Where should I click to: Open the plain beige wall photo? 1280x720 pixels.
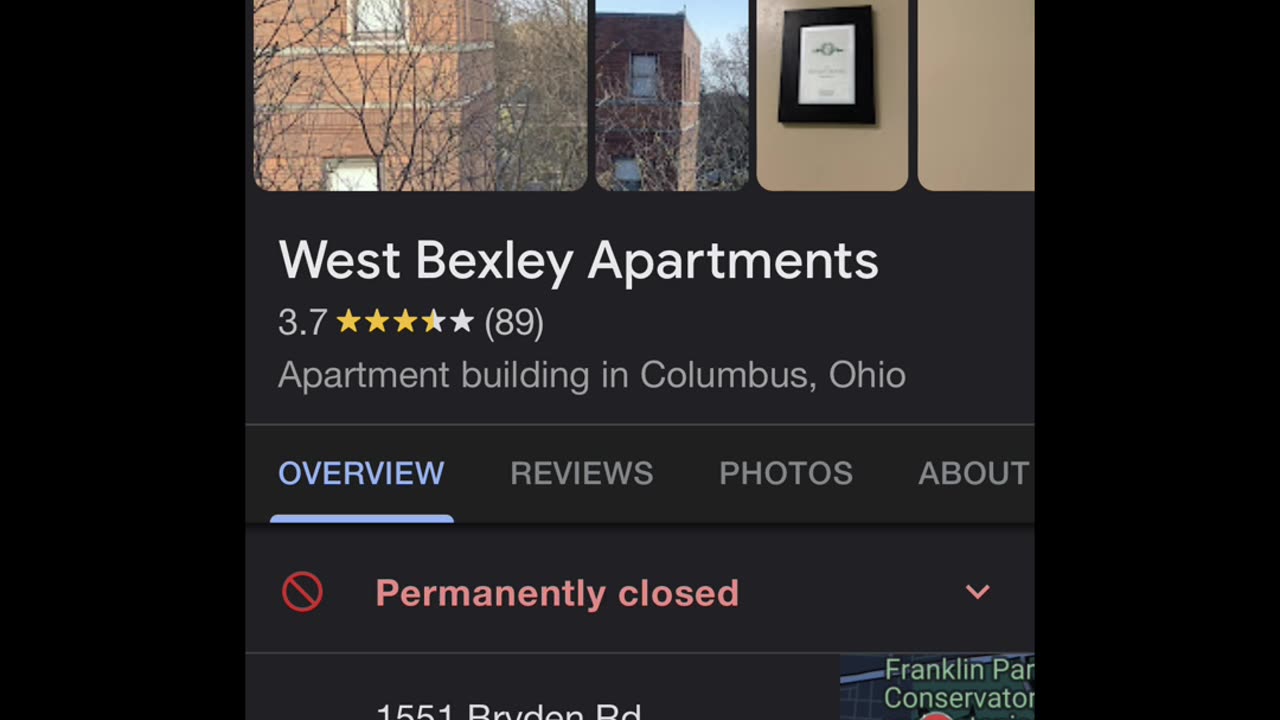(x=976, y=95)
